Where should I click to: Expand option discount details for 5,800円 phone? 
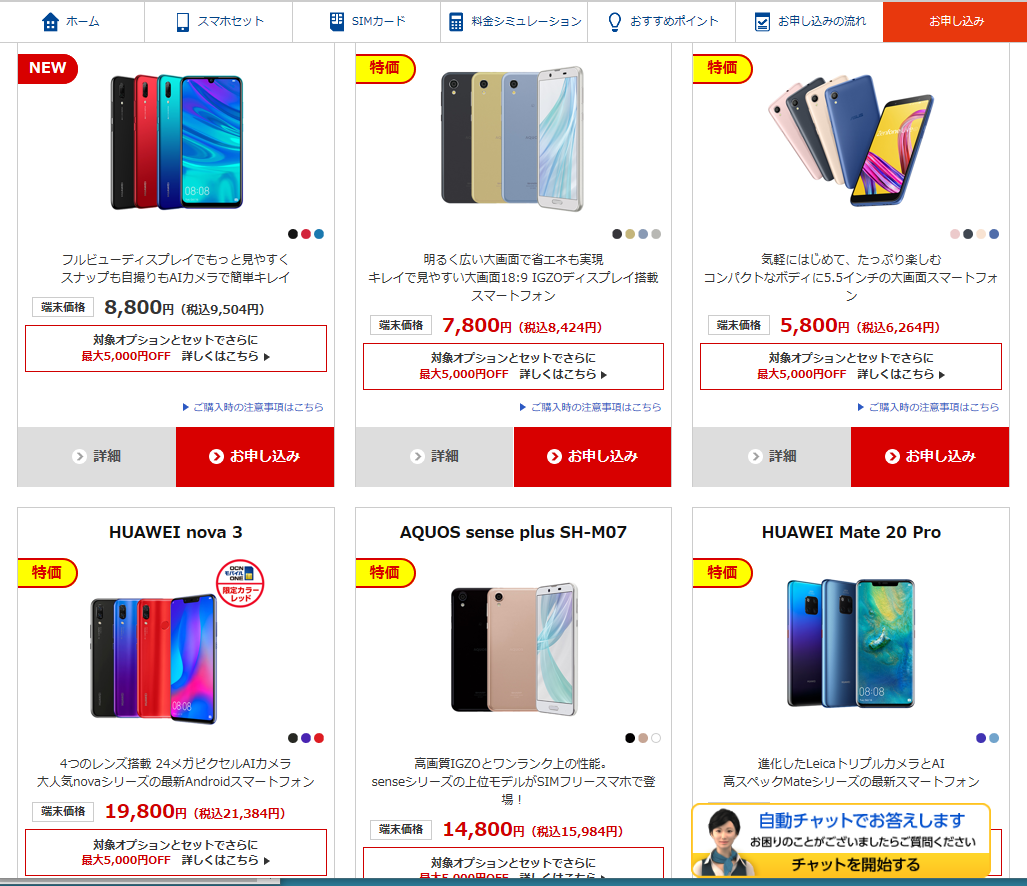click(850, 366)
